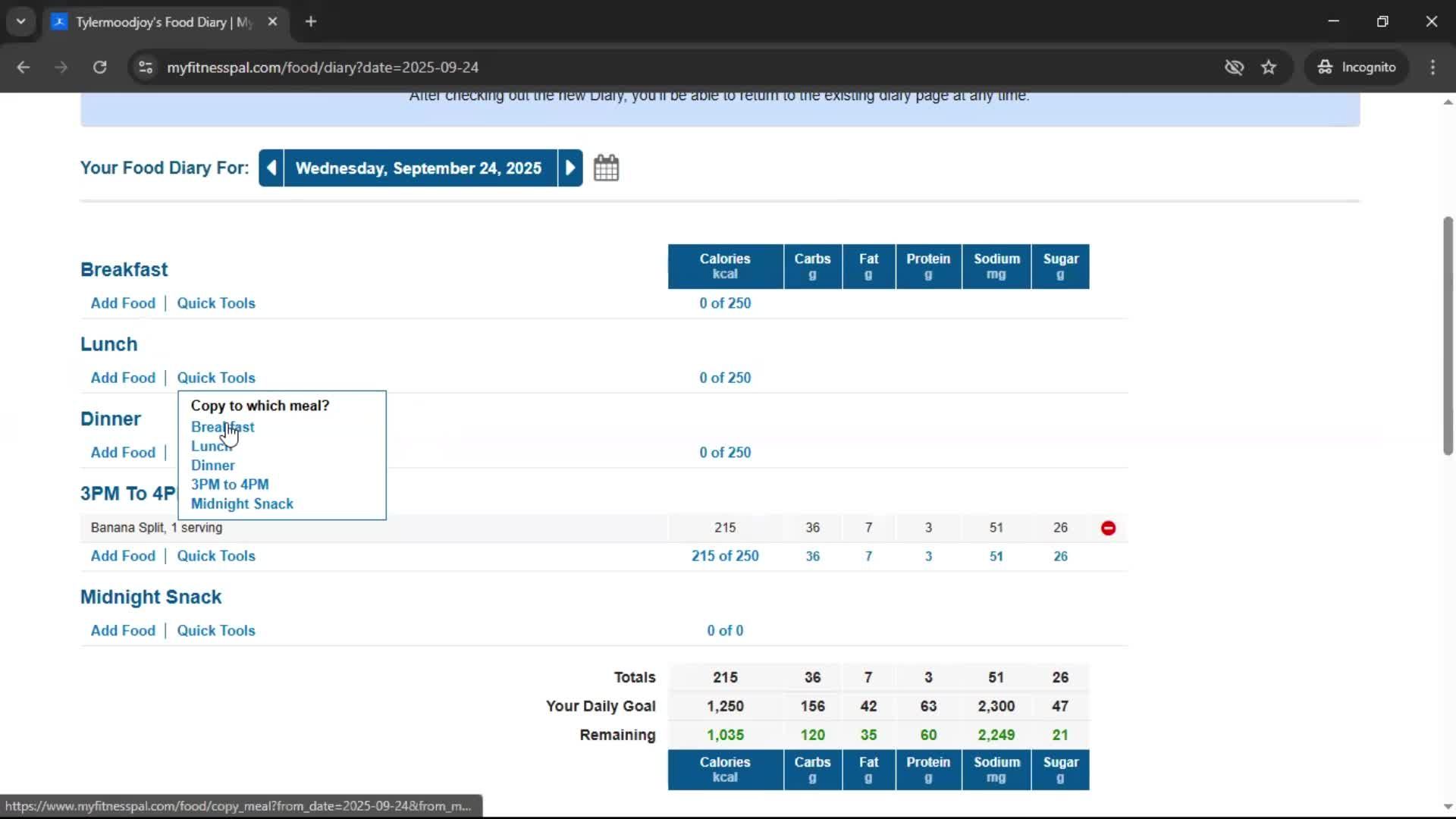
Task: Copy meal to Midnight Snack
Action: [242, 504]
